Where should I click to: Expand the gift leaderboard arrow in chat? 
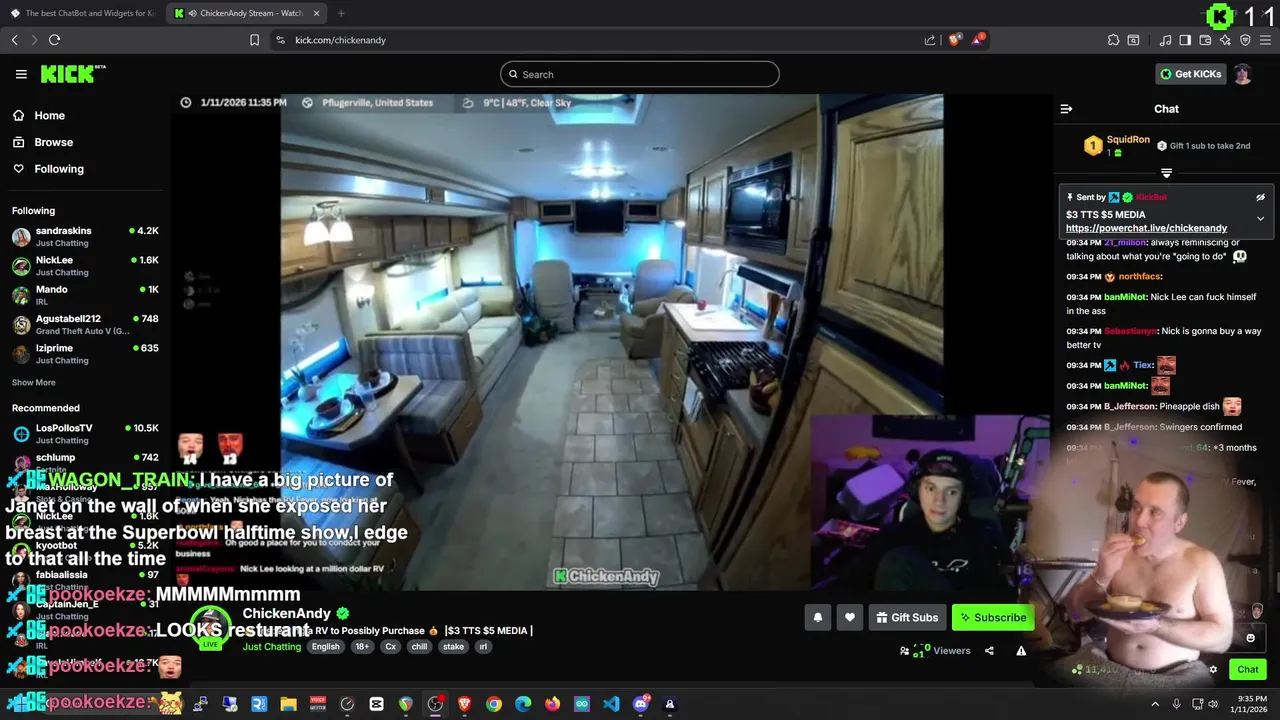(1166, 173)
